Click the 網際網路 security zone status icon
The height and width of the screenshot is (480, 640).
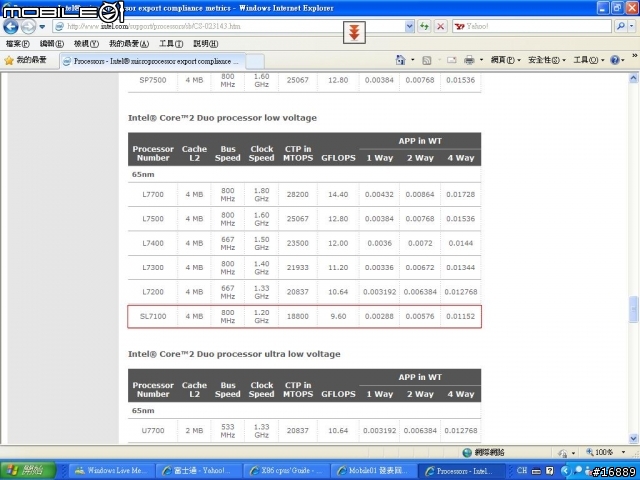click(x=467, y=452)
